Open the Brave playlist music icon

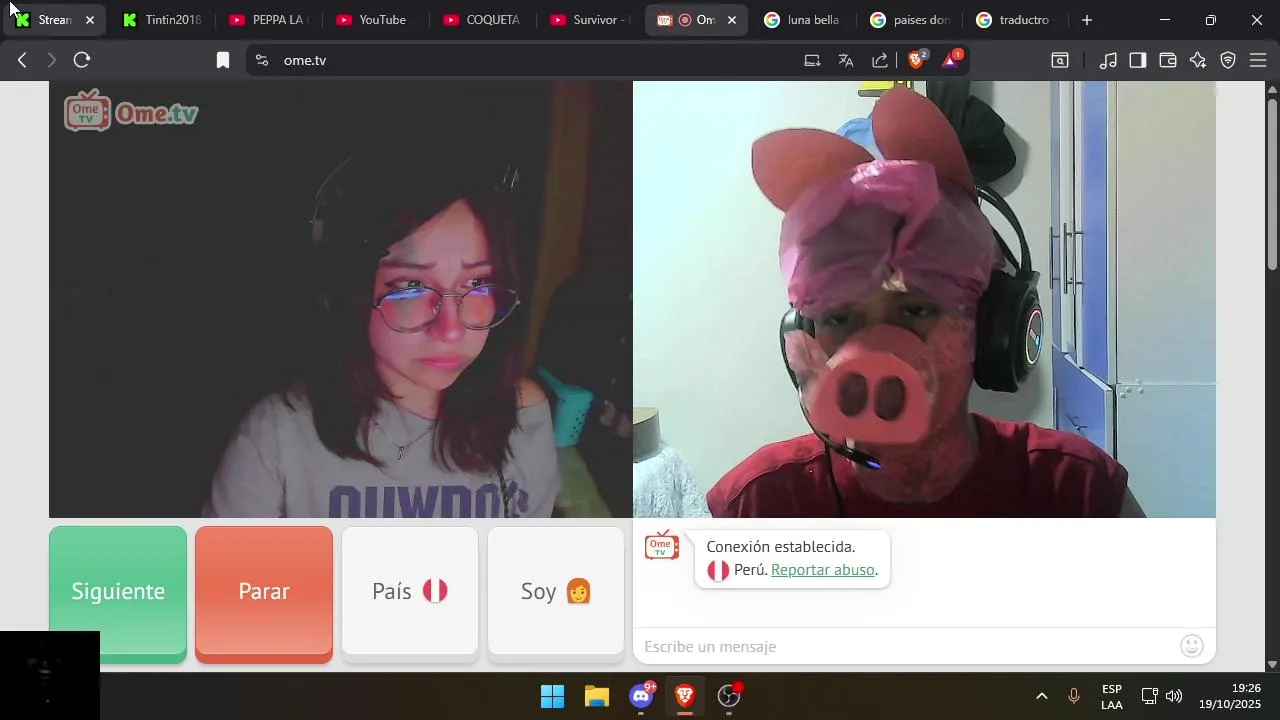1108,60
